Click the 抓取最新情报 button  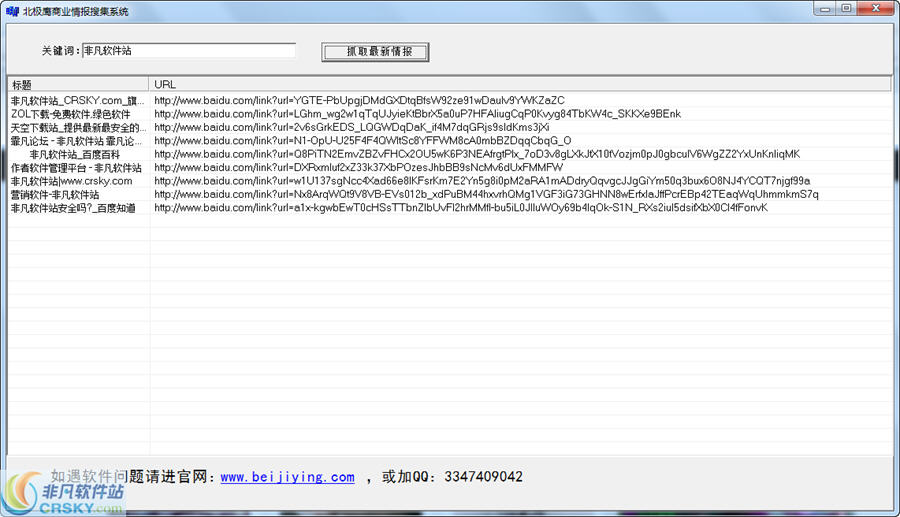click(375, 52)
